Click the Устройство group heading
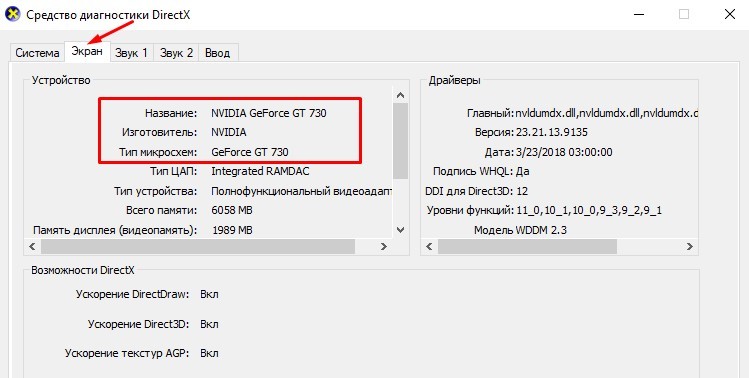749x378 pixels. [x=61, y=80]
